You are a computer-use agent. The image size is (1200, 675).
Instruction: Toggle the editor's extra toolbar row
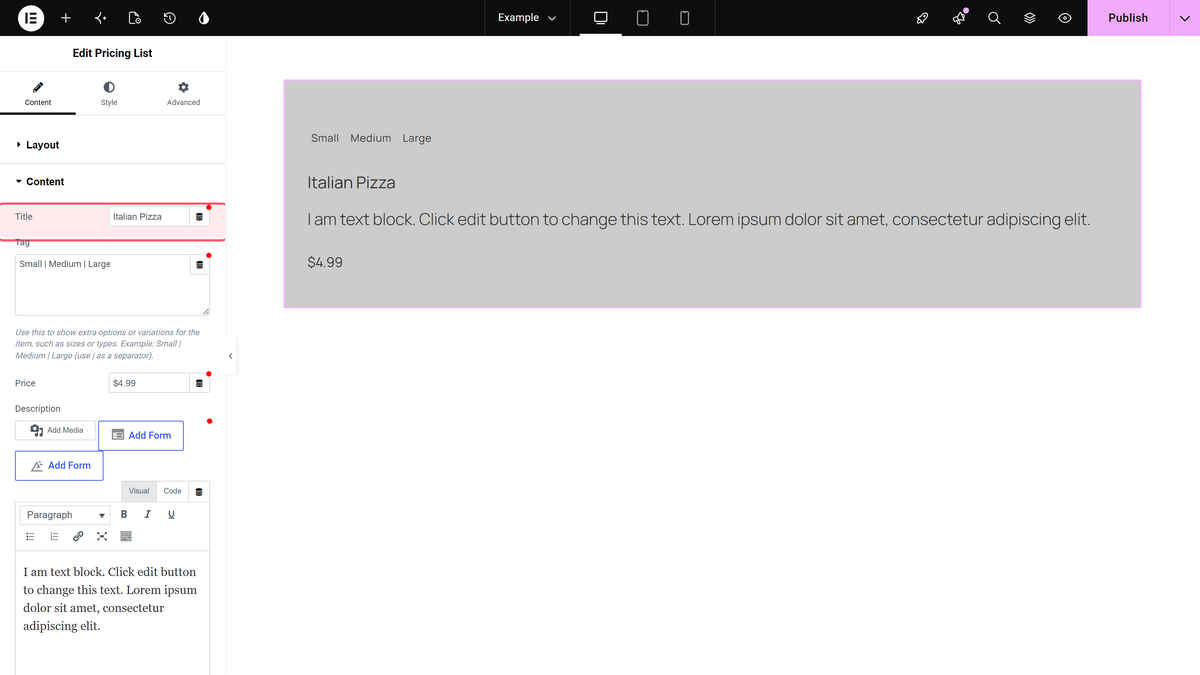(x=126, y=536)
